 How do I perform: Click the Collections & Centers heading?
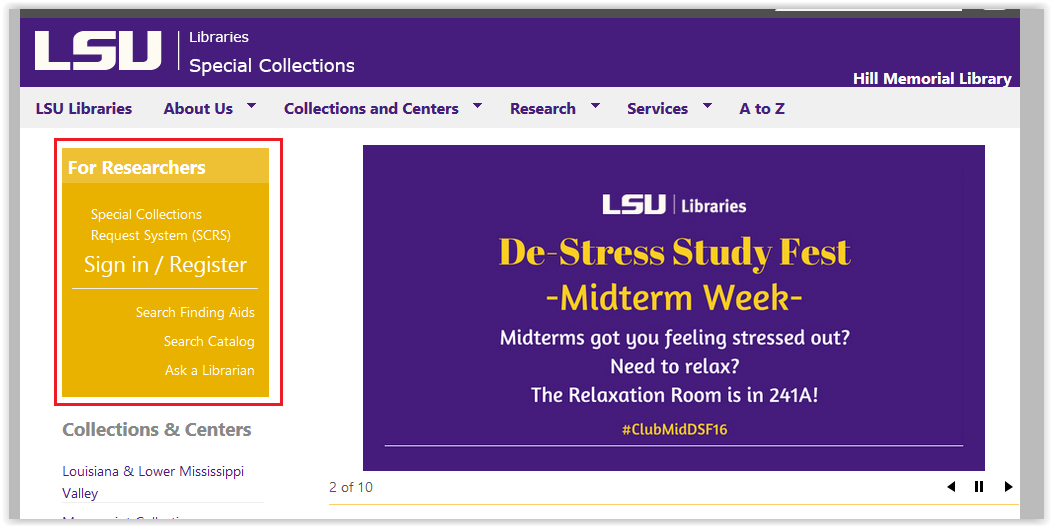(x=157, y=430)
